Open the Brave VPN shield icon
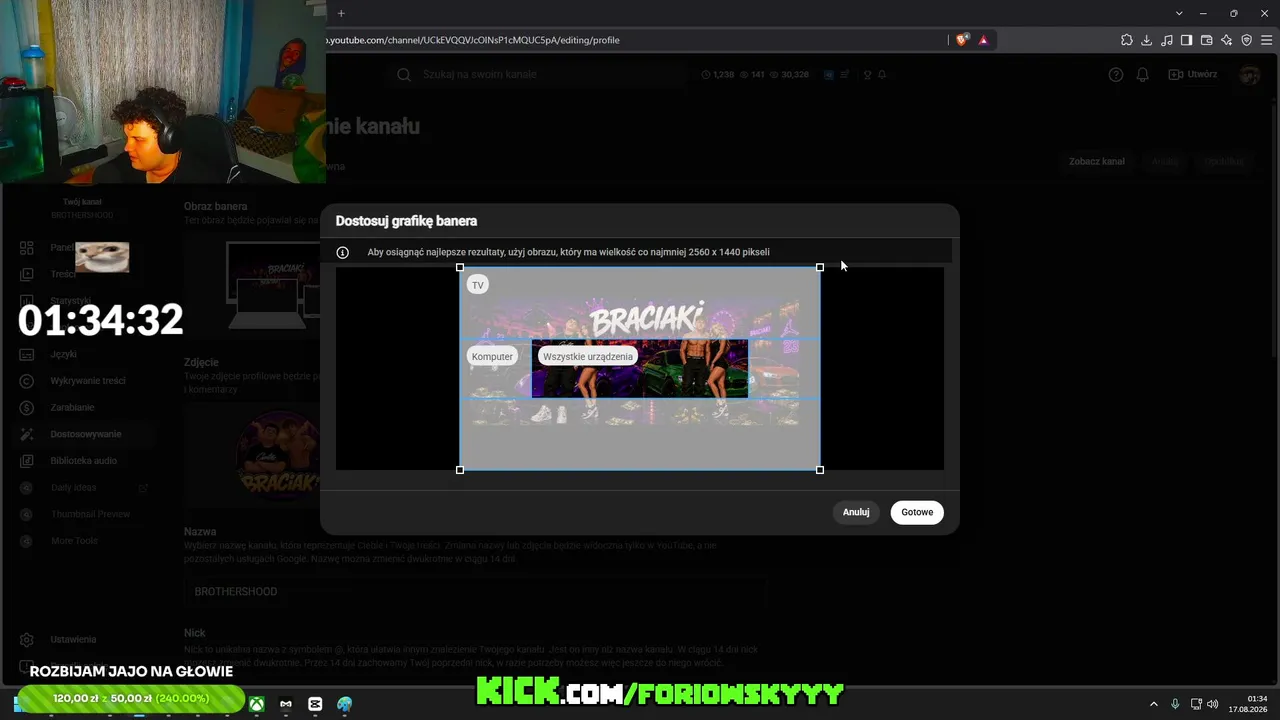 (x=1246, y=40)
